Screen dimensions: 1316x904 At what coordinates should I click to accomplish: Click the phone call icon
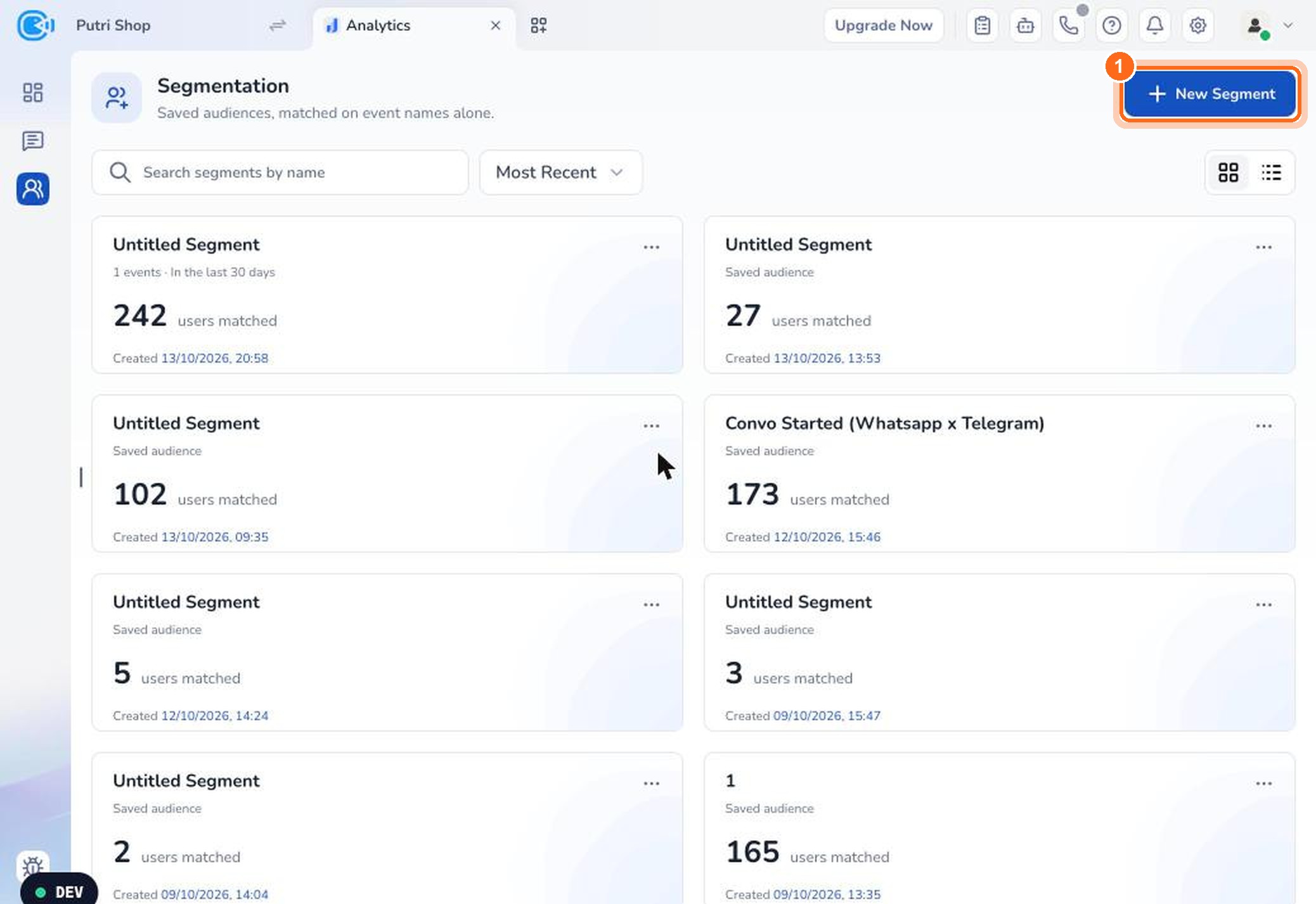click(x=1069, y=25)
